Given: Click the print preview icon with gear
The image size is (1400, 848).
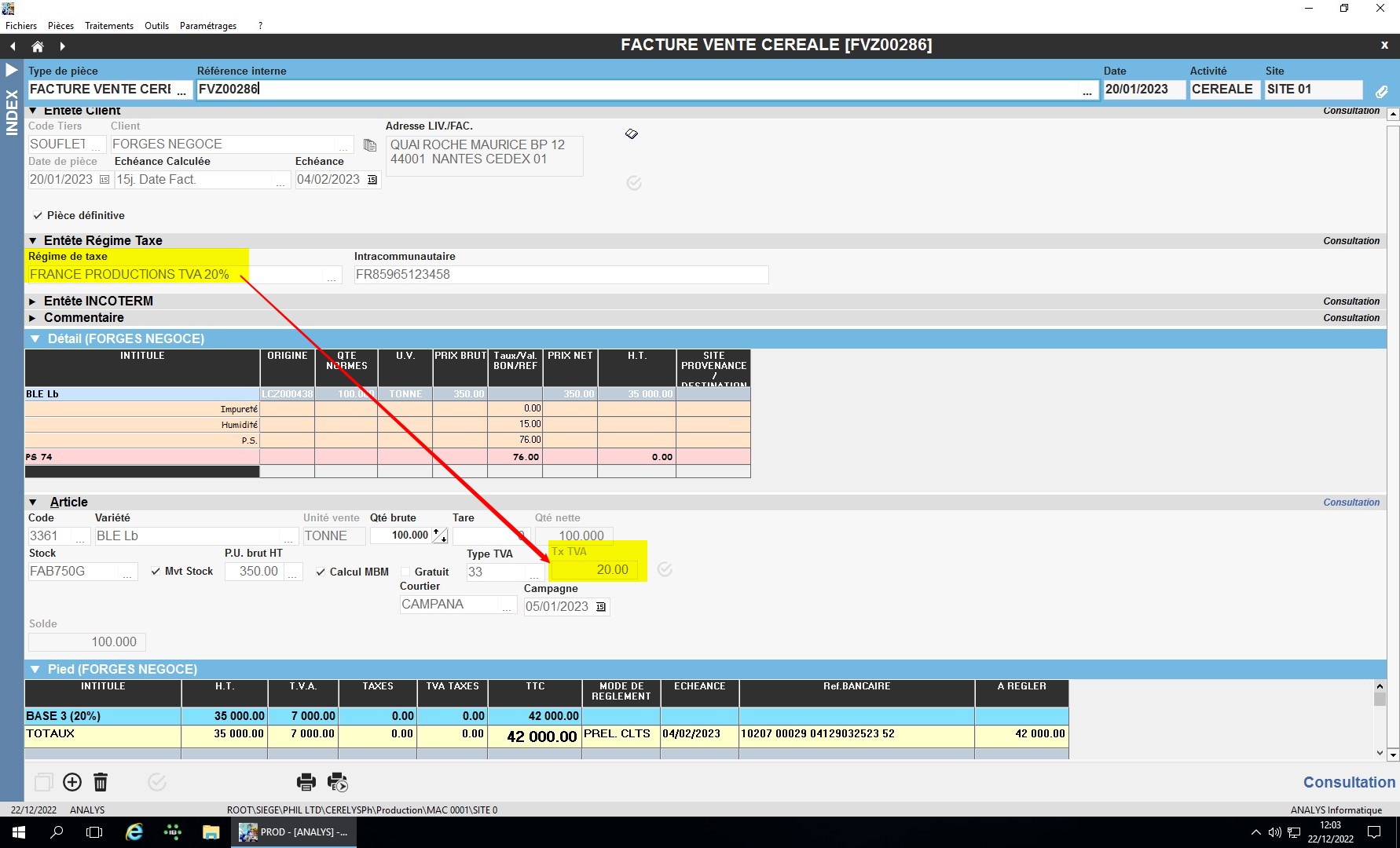Looking at the screenshot, I should 338,782.
